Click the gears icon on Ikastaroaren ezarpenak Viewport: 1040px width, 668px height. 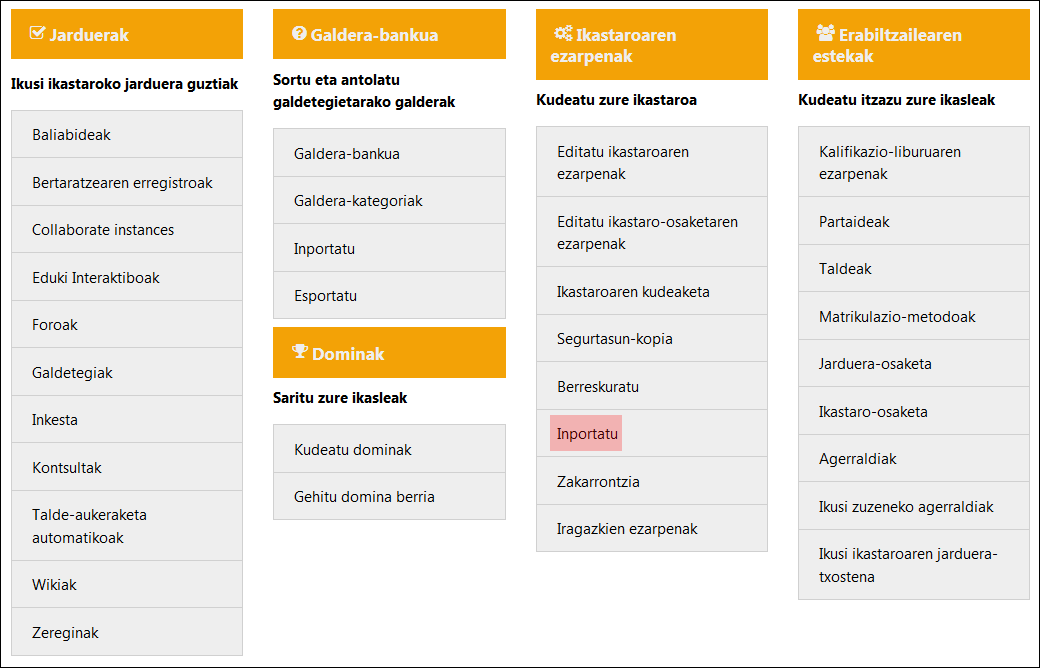(x=563, y=33)
